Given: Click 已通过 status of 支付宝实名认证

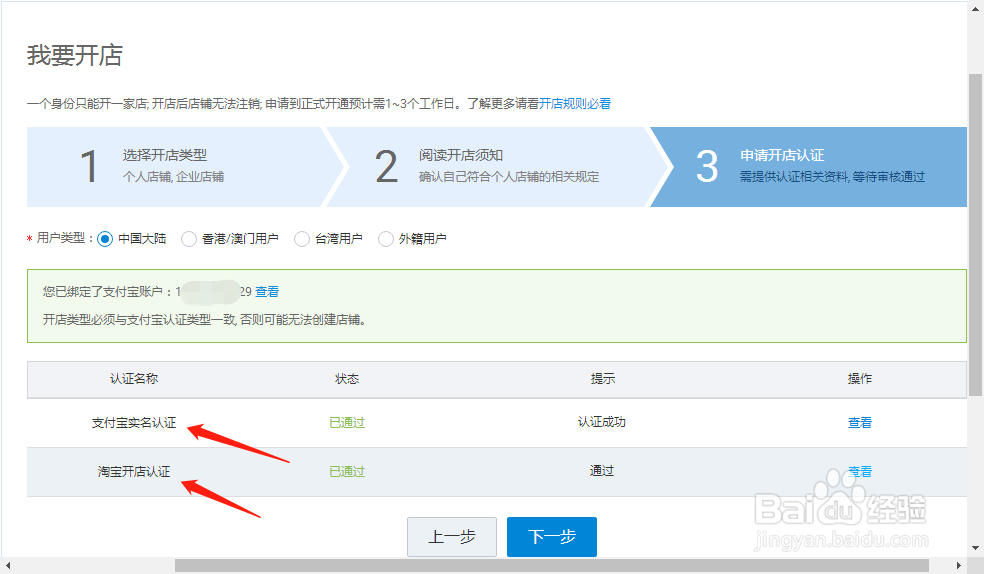Looking at the screenshot, I should [x=347, y=423].
